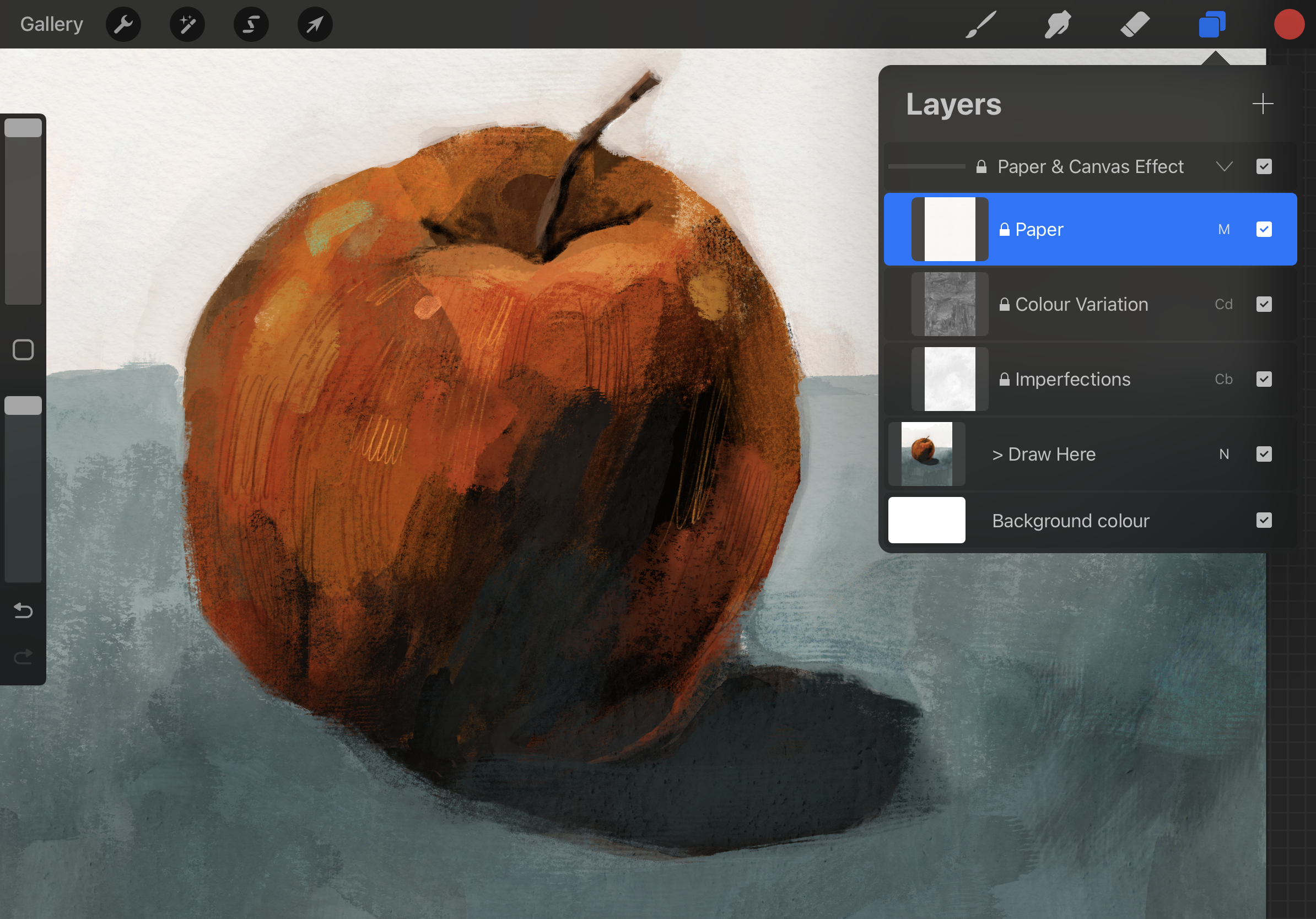Screen dimensions: 1316x919
Task: Select the Imperfections layer
Action: click(x=1072, y=379)
